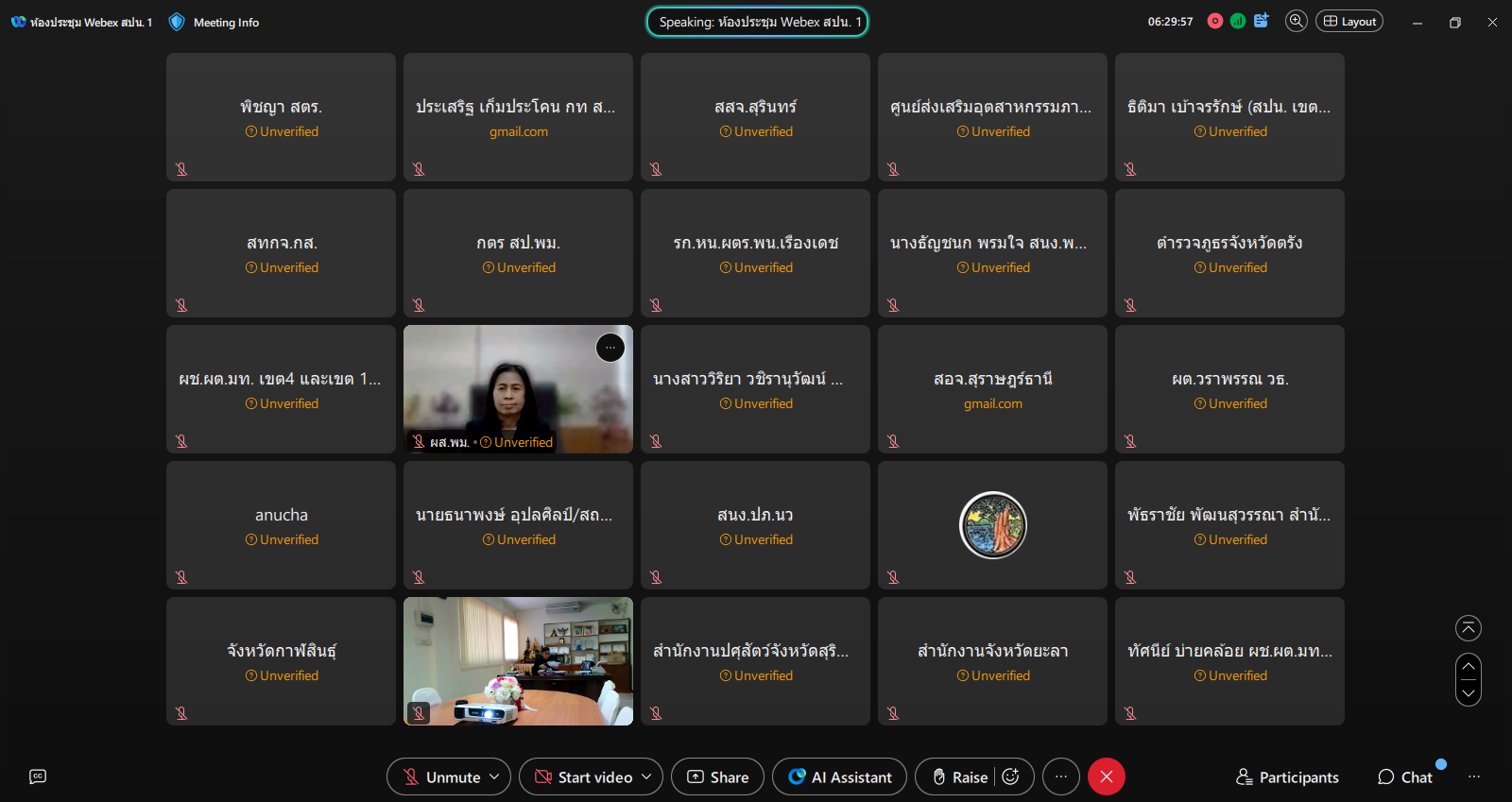
Task: Click the zoom magnifier icon
Action: click(1297, 21)
